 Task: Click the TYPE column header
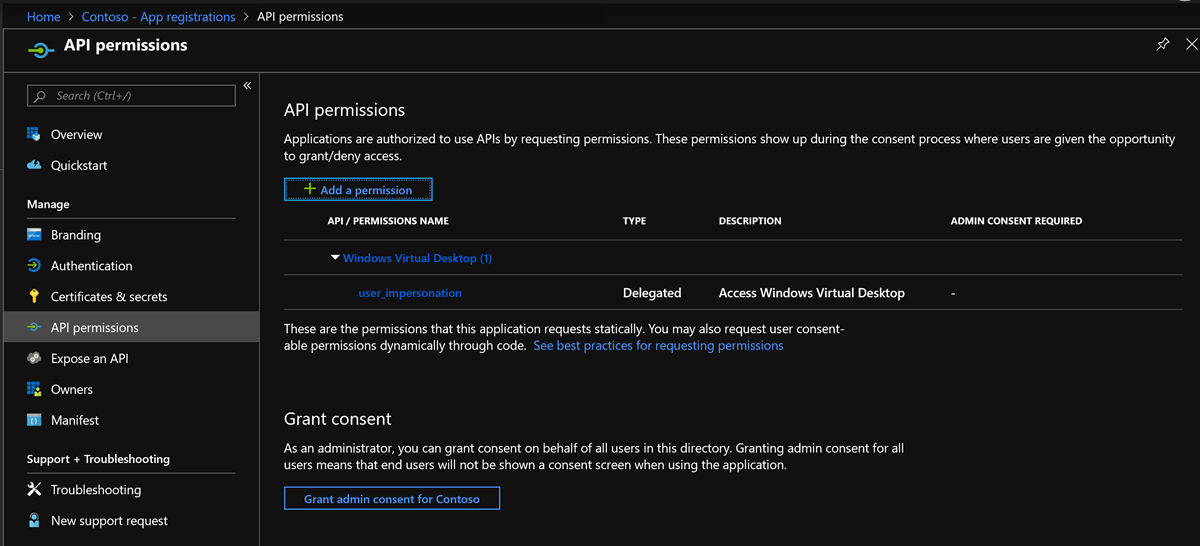[x=634, y=221]
